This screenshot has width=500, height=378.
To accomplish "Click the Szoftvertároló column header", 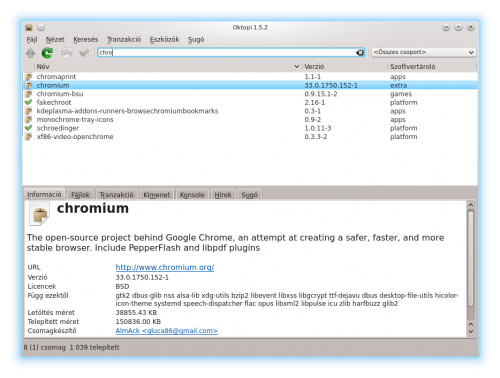I will click(x=432, y=67).
